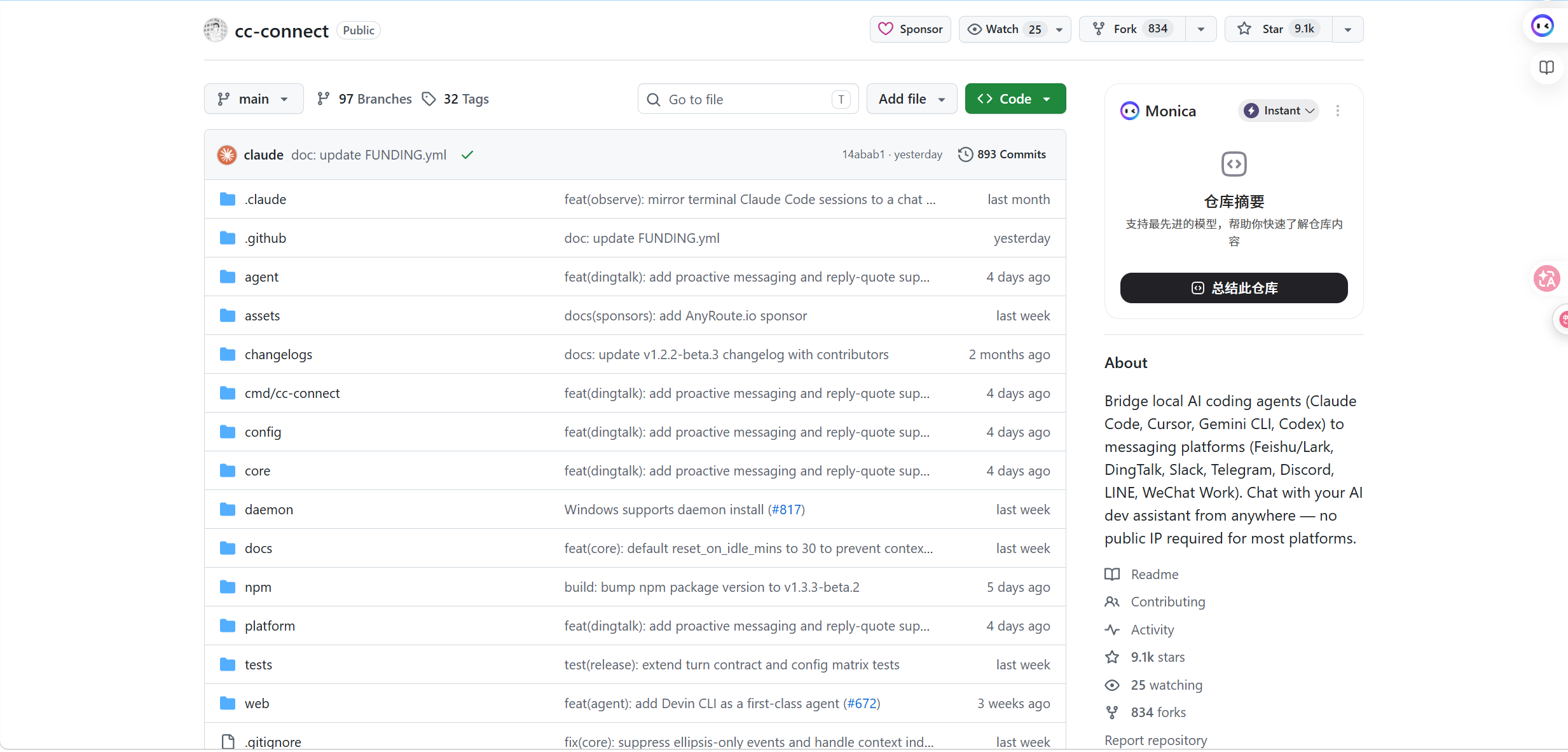Open the main branch selector dropdown
Screen dimensions: 1568x752
254,99
